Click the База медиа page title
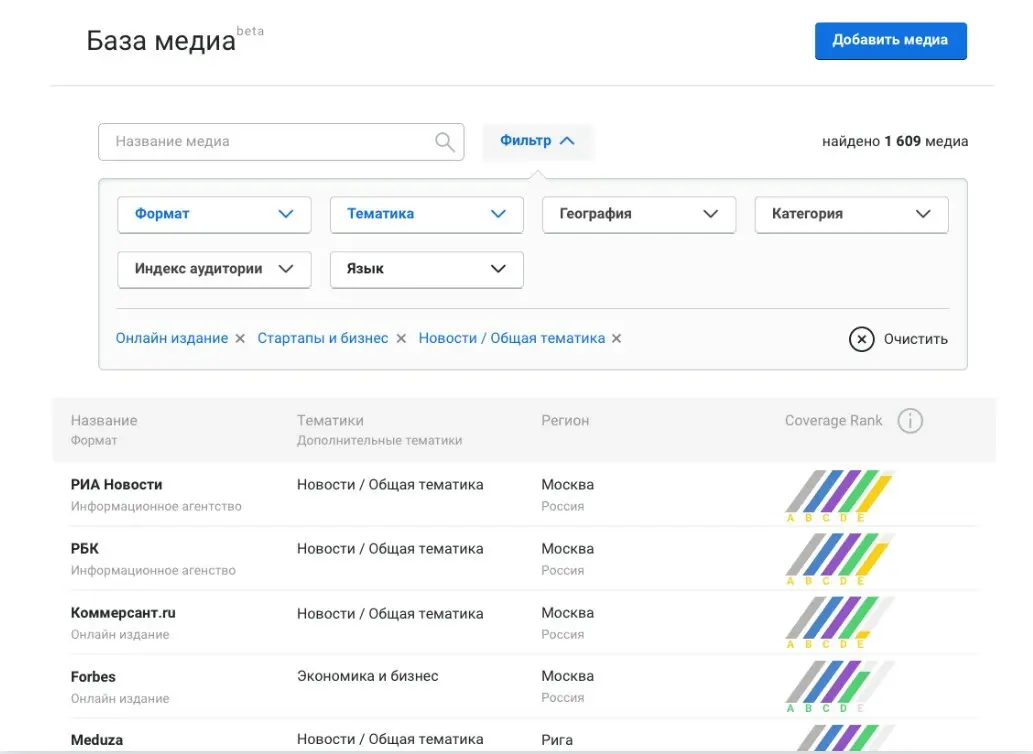This screenshot has width=1033, height=754. [x=161, y=41]
